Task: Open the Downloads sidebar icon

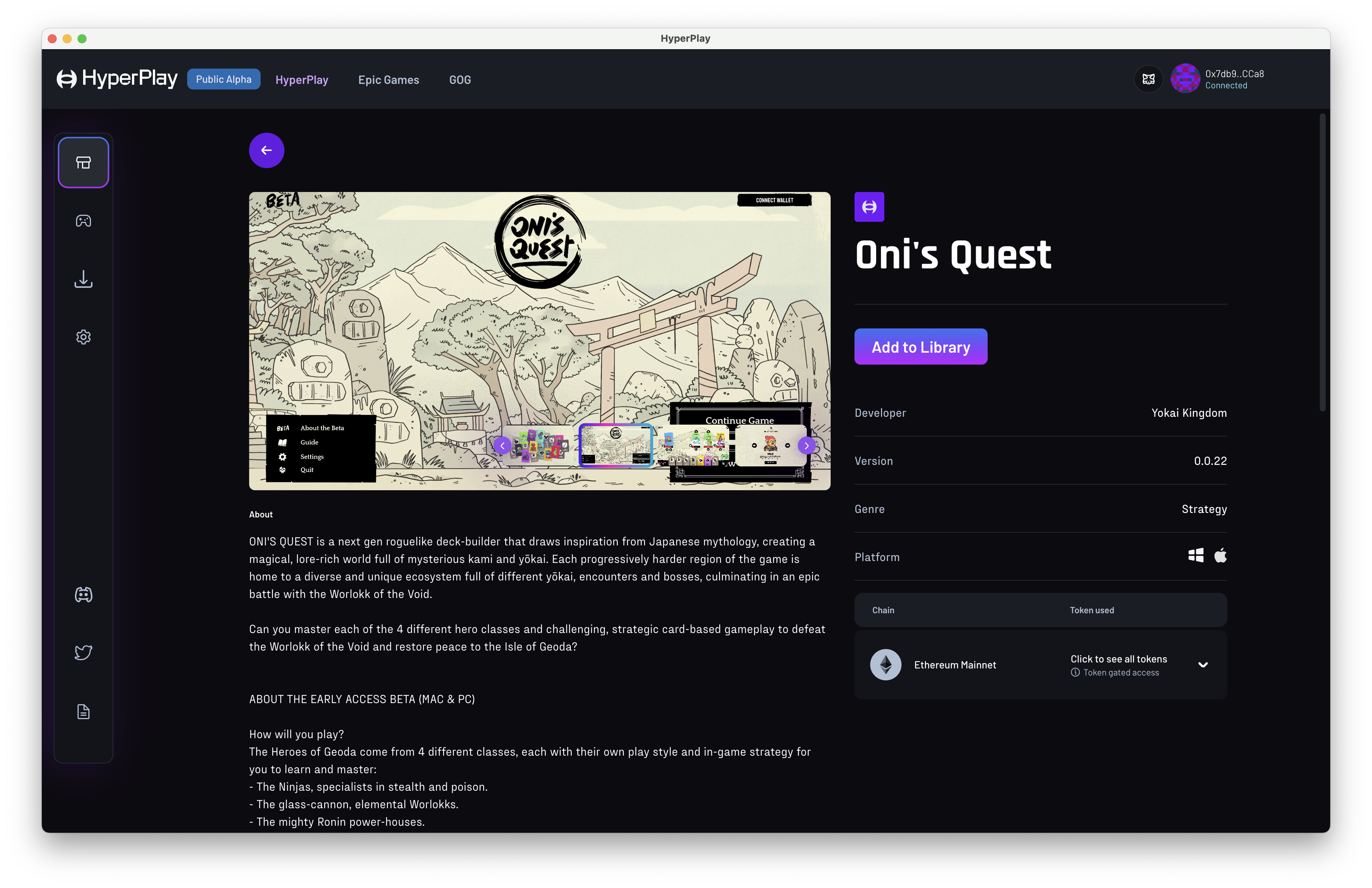Action: point(83,279)
